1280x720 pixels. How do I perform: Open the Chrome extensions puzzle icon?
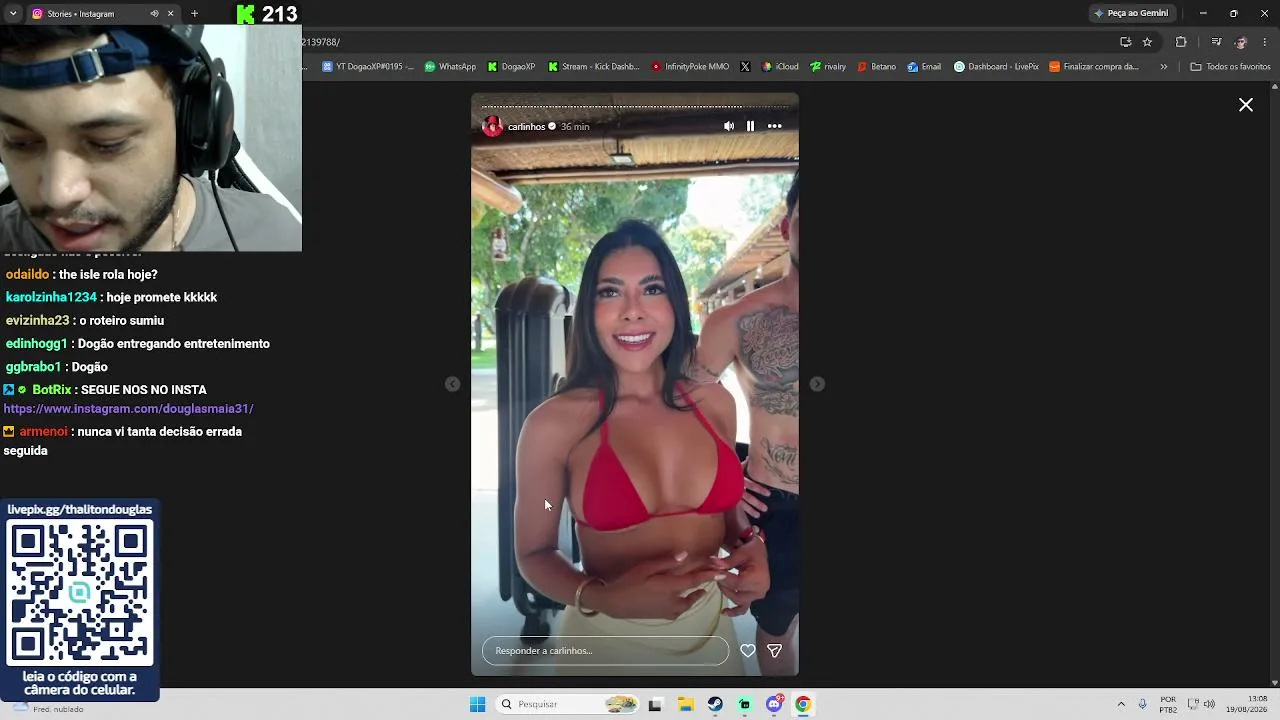[1181, 42]
